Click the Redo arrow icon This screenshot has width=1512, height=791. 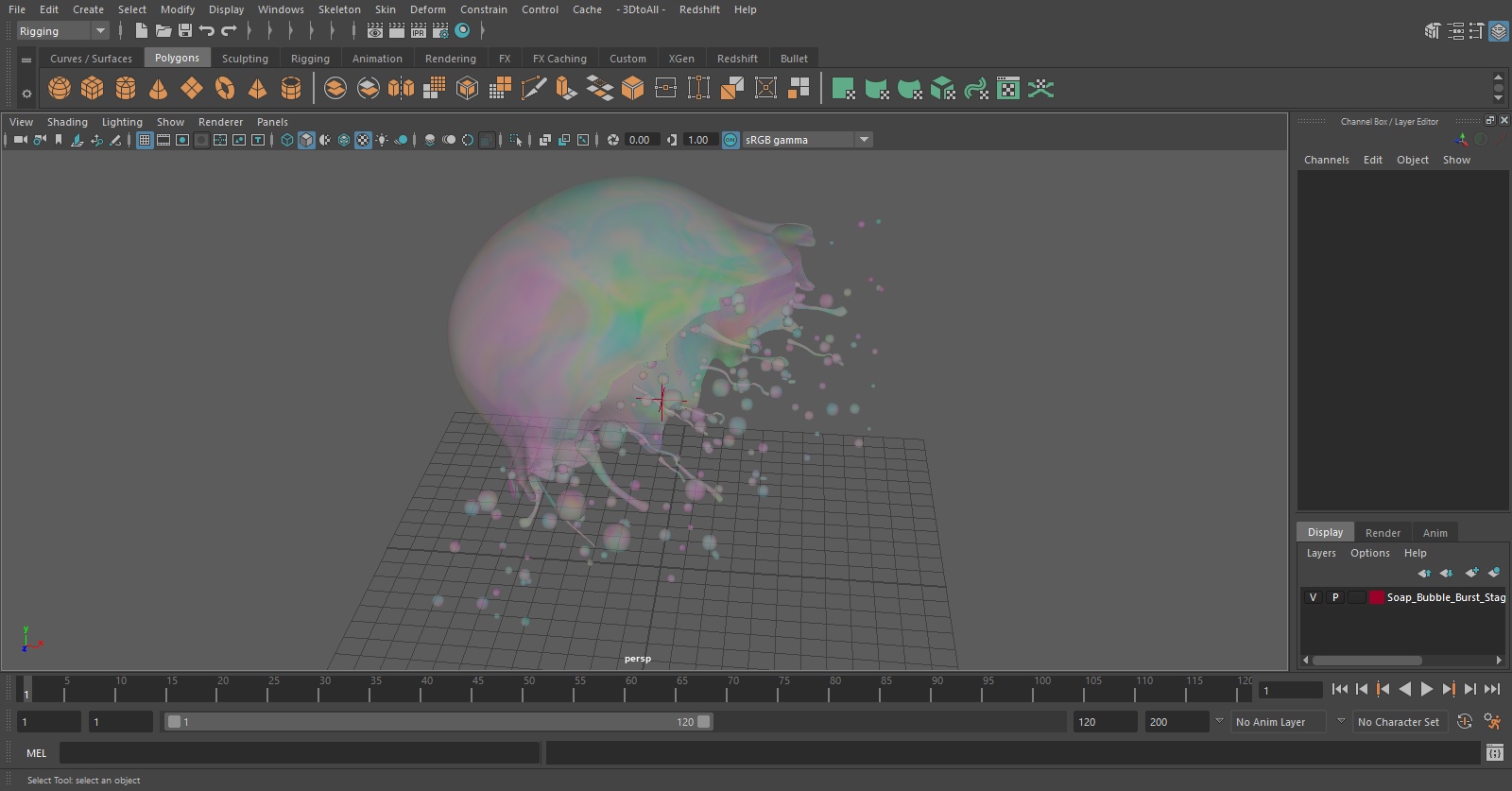(229, 31)
